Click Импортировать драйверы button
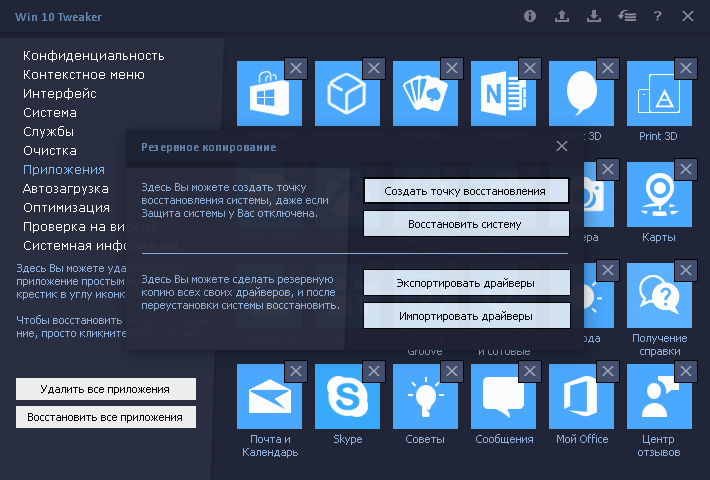Screen dimensions: 710x480 (466, 316)
